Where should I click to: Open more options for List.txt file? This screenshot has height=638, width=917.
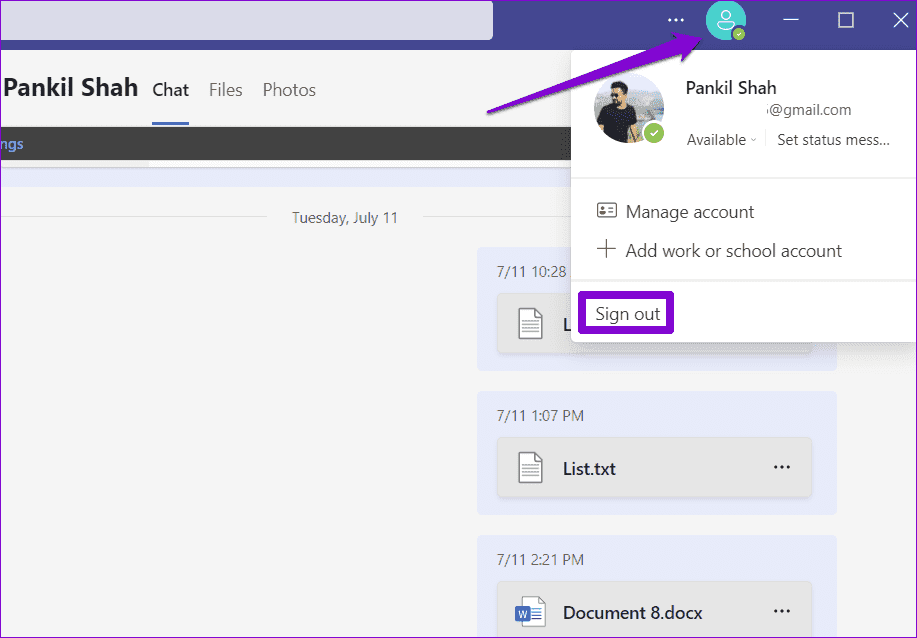(x=782, y=468)
